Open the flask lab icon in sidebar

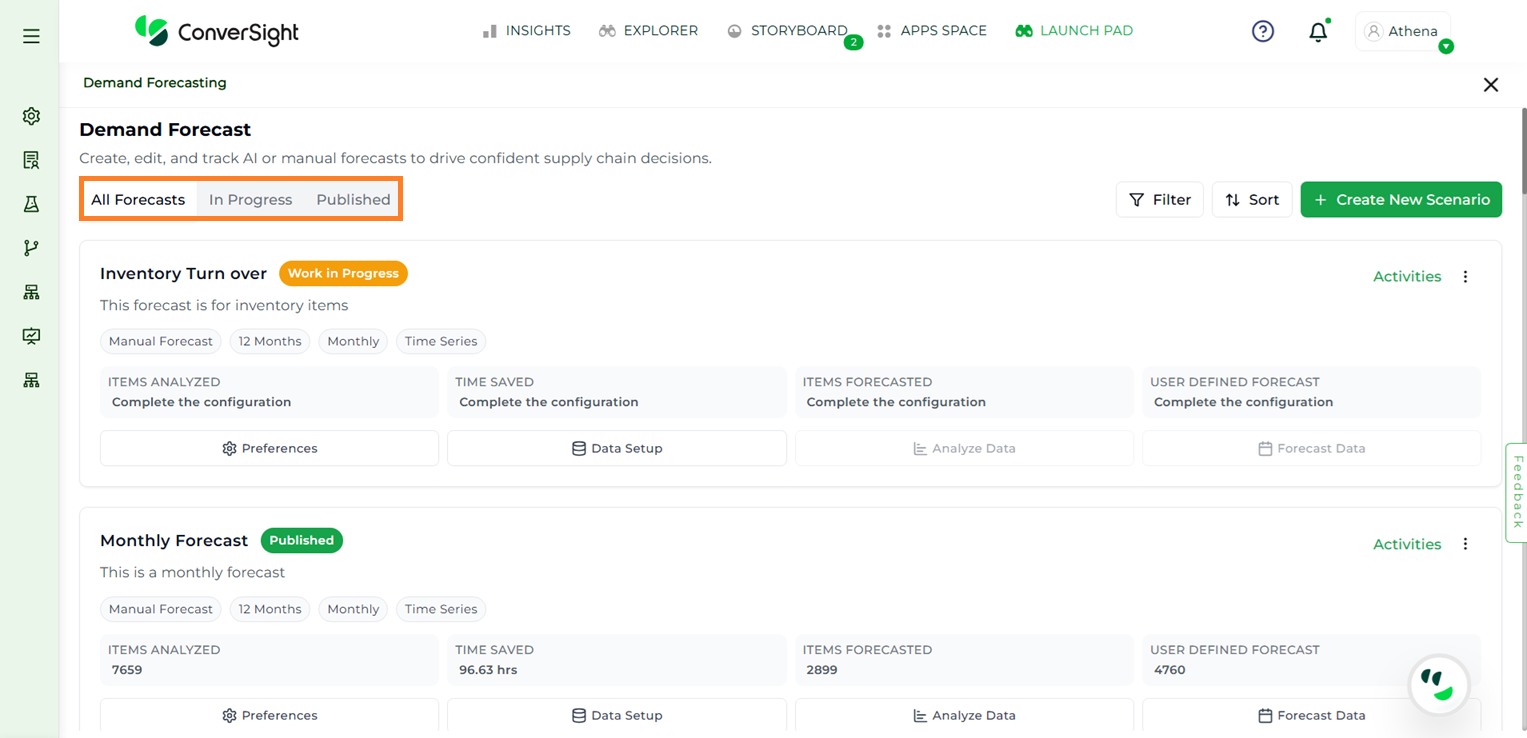(x=31, y=204)
